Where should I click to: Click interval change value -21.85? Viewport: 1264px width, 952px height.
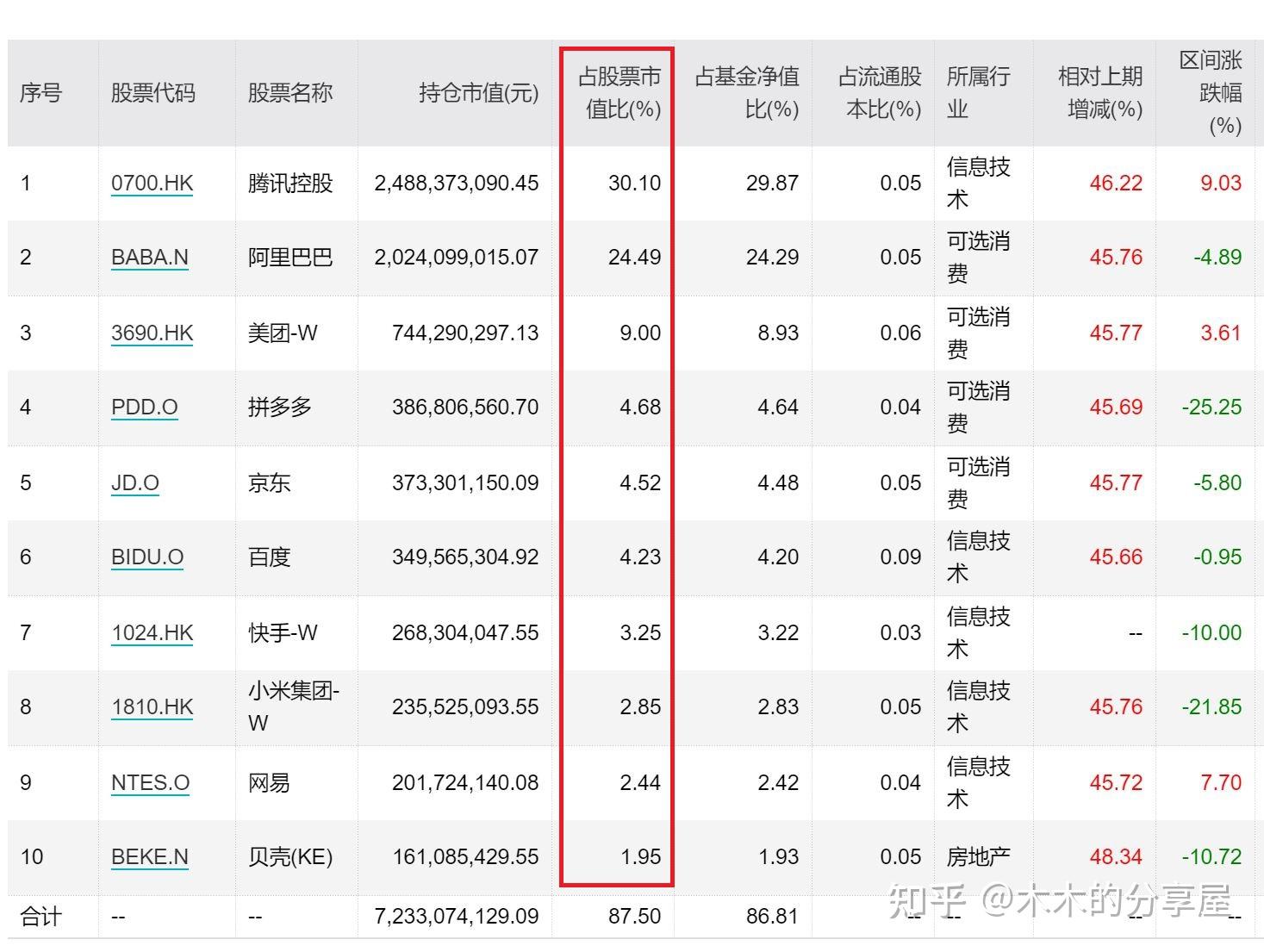[1212, 706]
